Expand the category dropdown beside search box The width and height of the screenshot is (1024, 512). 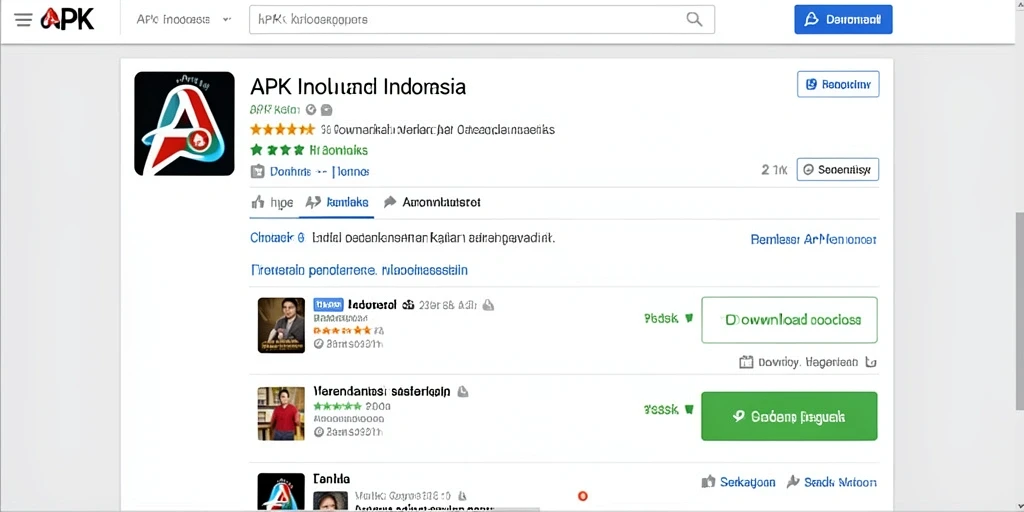pyautogui.click(x=184, y=20)
